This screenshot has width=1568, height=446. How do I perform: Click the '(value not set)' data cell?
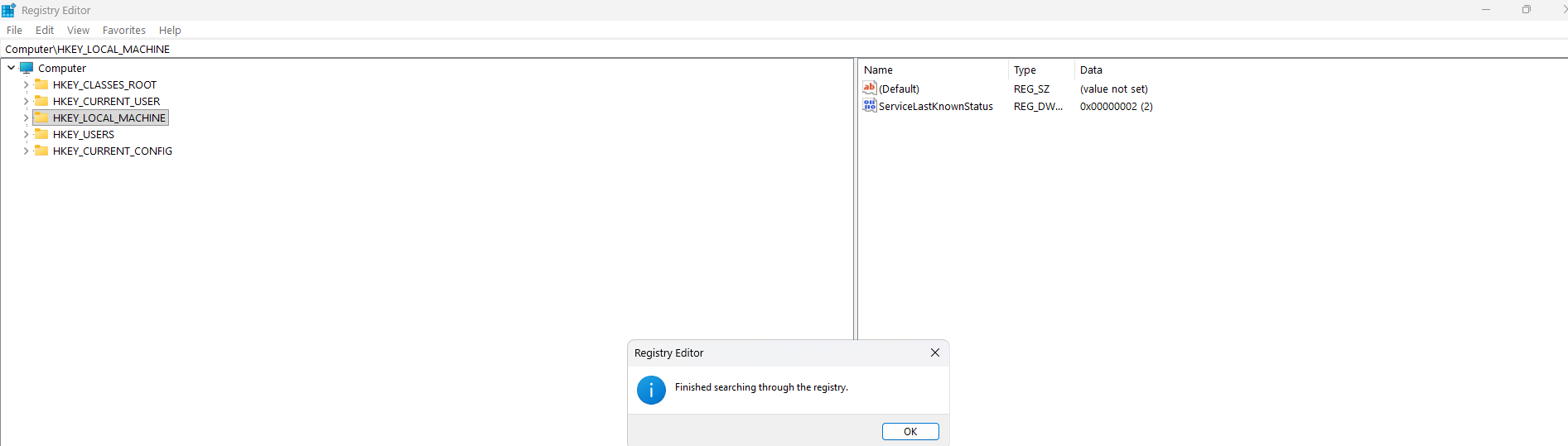coord(1114,89)
